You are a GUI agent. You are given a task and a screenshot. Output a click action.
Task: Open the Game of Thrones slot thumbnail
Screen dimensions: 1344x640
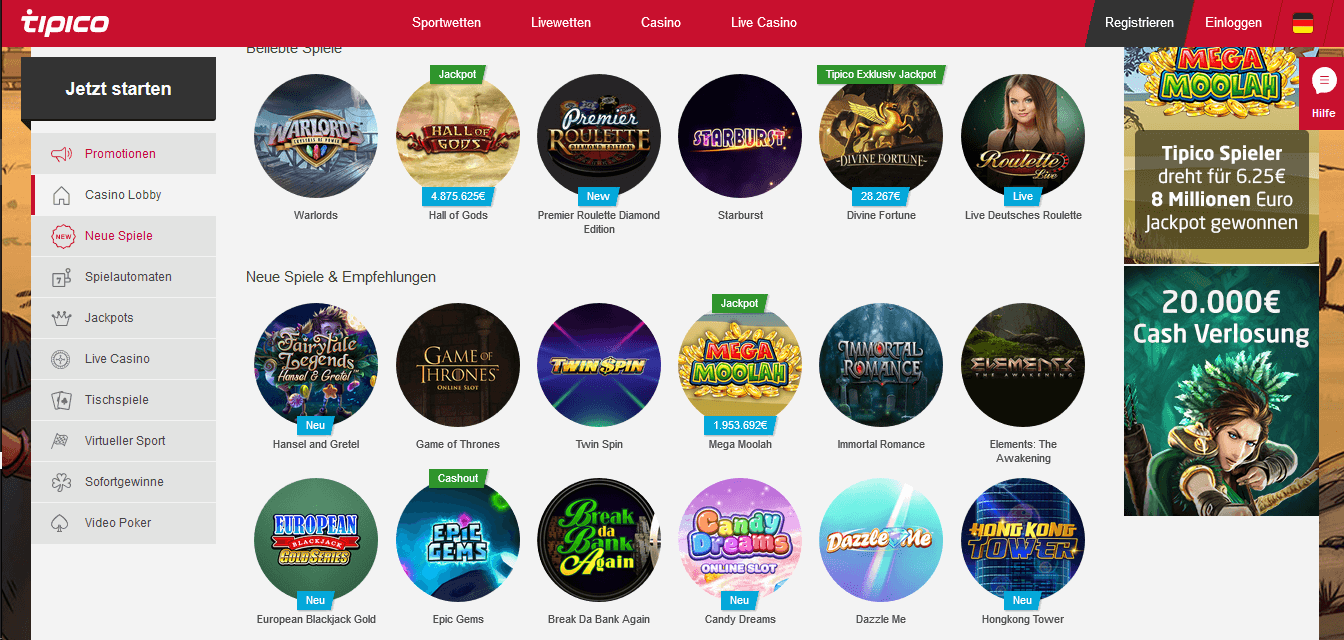pyautogui.click(x=458, y=365)
